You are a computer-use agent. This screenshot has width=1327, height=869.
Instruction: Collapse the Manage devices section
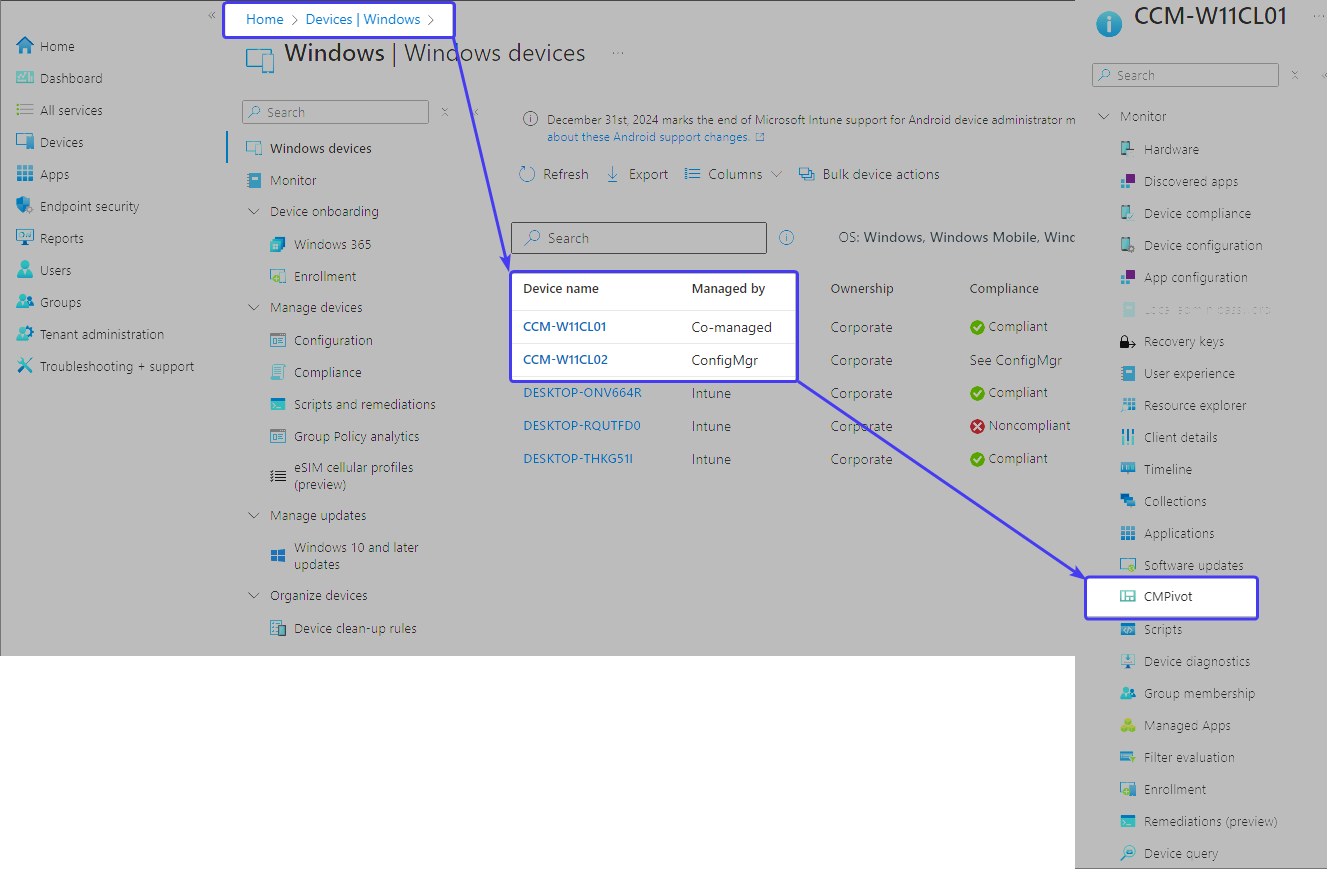[253, 308]
